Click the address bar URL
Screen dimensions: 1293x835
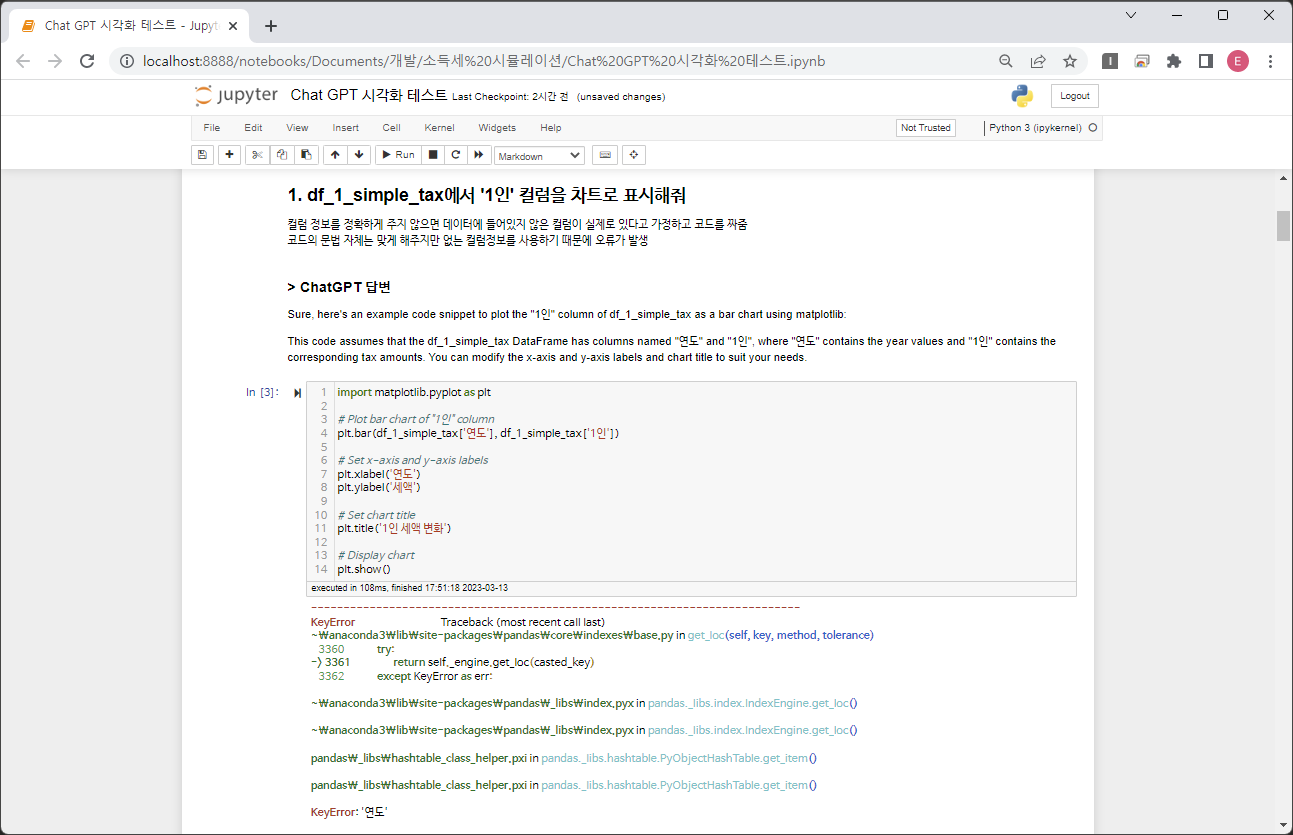[484, 61]
